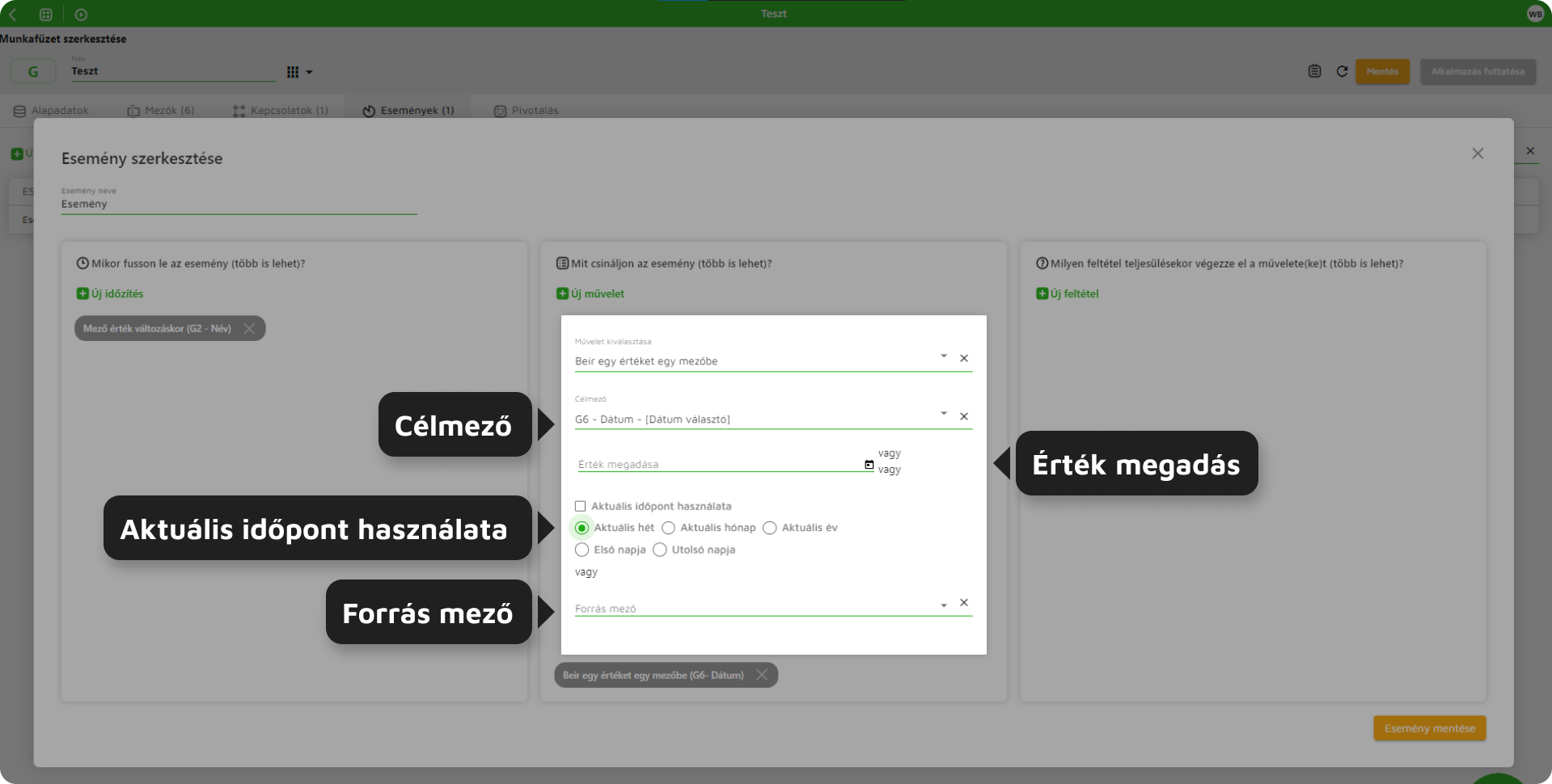Select Aktuális hét radio button
Viewport: 1552px width, 784px height.
581,528
